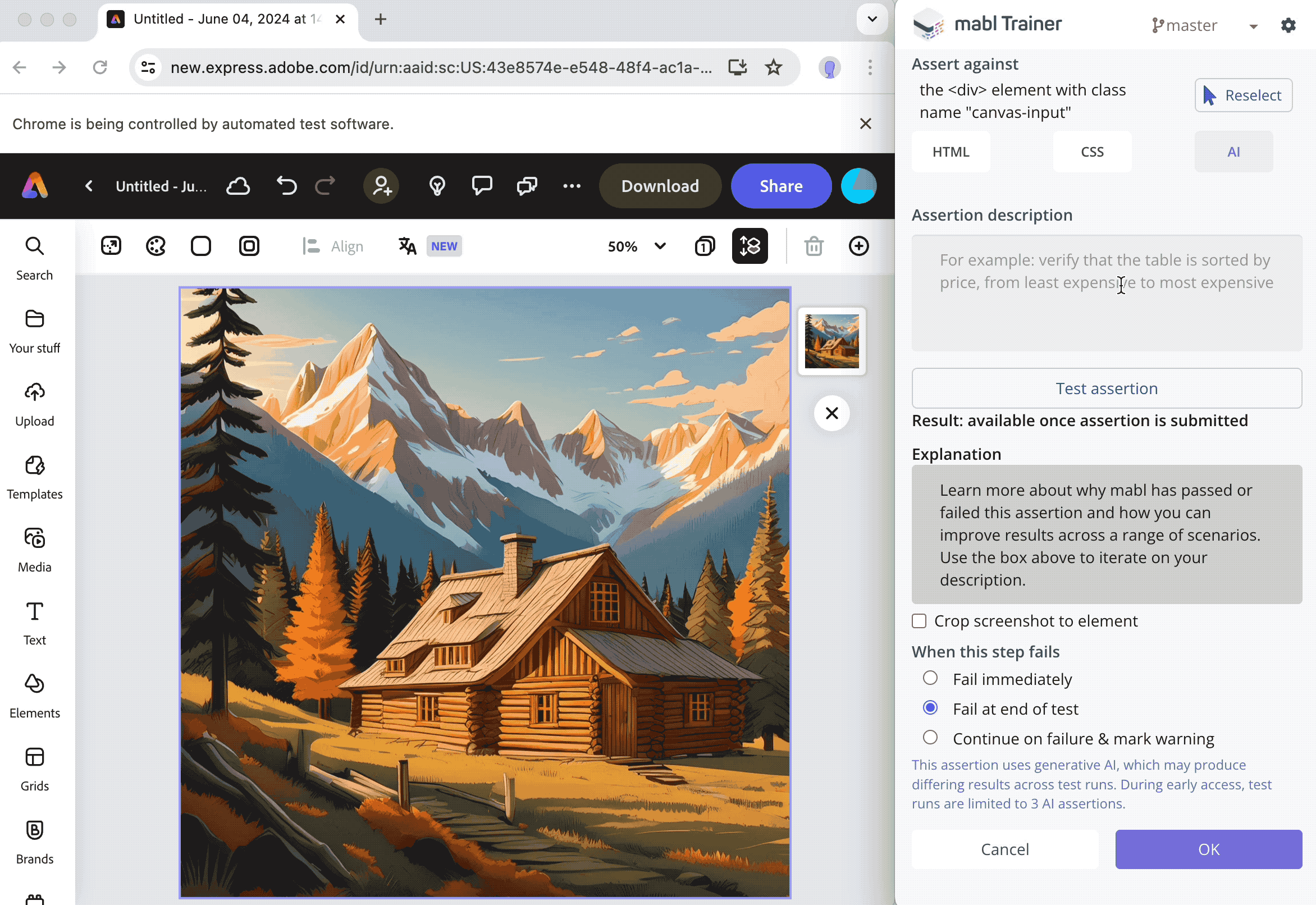Viewport: 1316px width, 905px height.
Task: Switch assertion mode to CSS
Action: pos(1091,152)
